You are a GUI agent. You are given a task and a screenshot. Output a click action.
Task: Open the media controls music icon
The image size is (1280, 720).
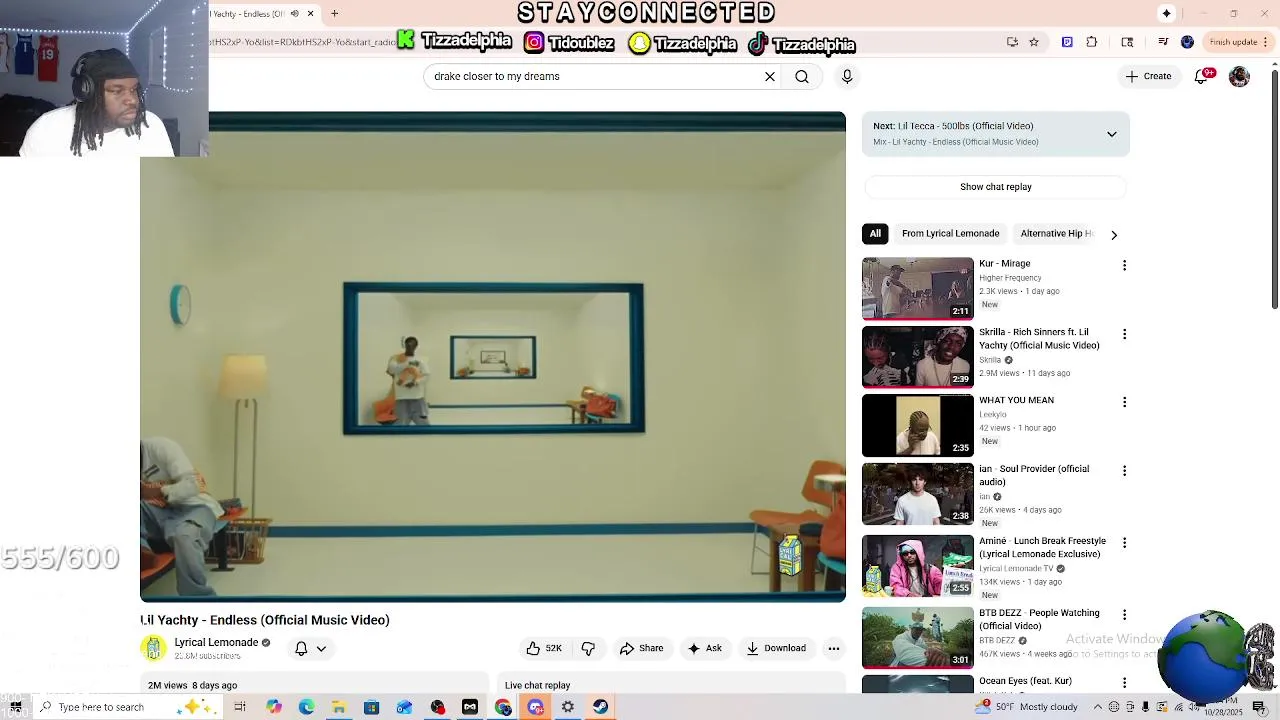tap(1163, 42)
